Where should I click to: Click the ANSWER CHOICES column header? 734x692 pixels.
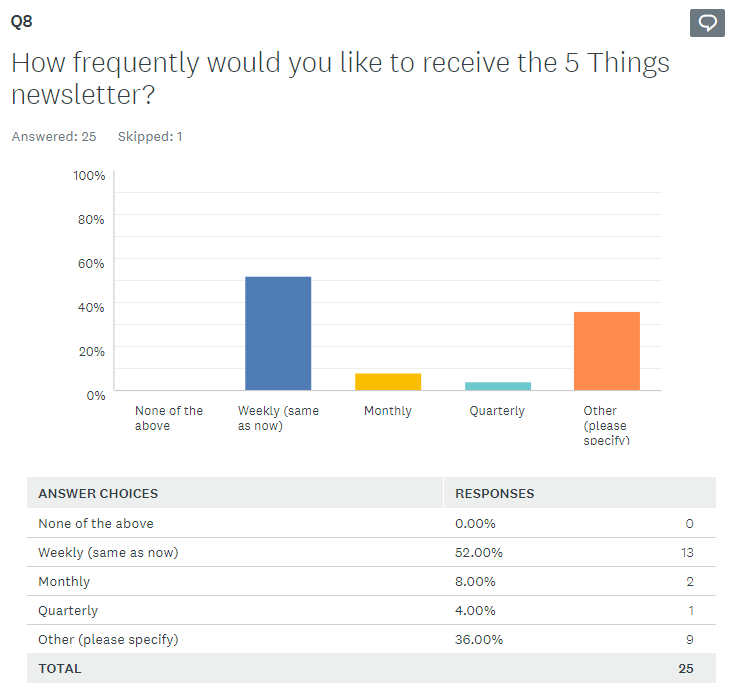click(x=98, y=493)
